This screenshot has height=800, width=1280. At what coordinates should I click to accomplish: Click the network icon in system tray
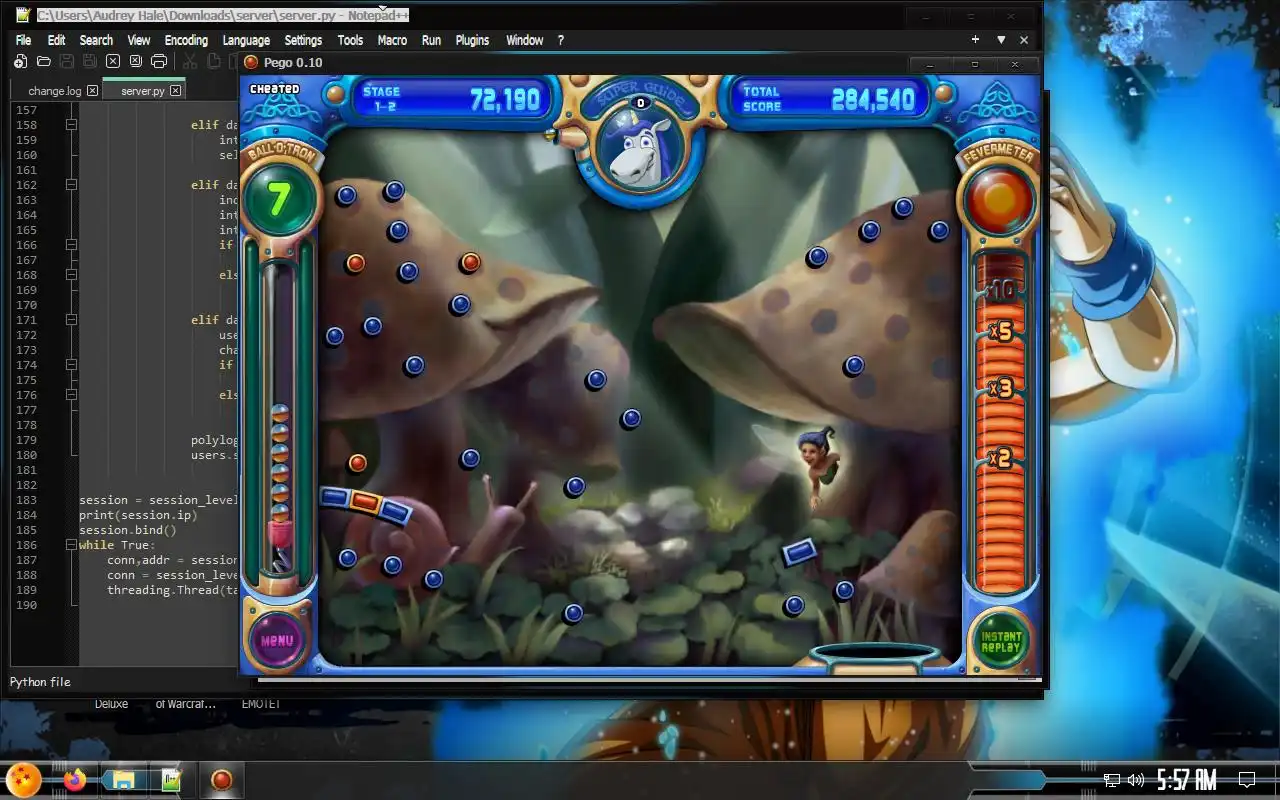click(x=1112, y=780)
